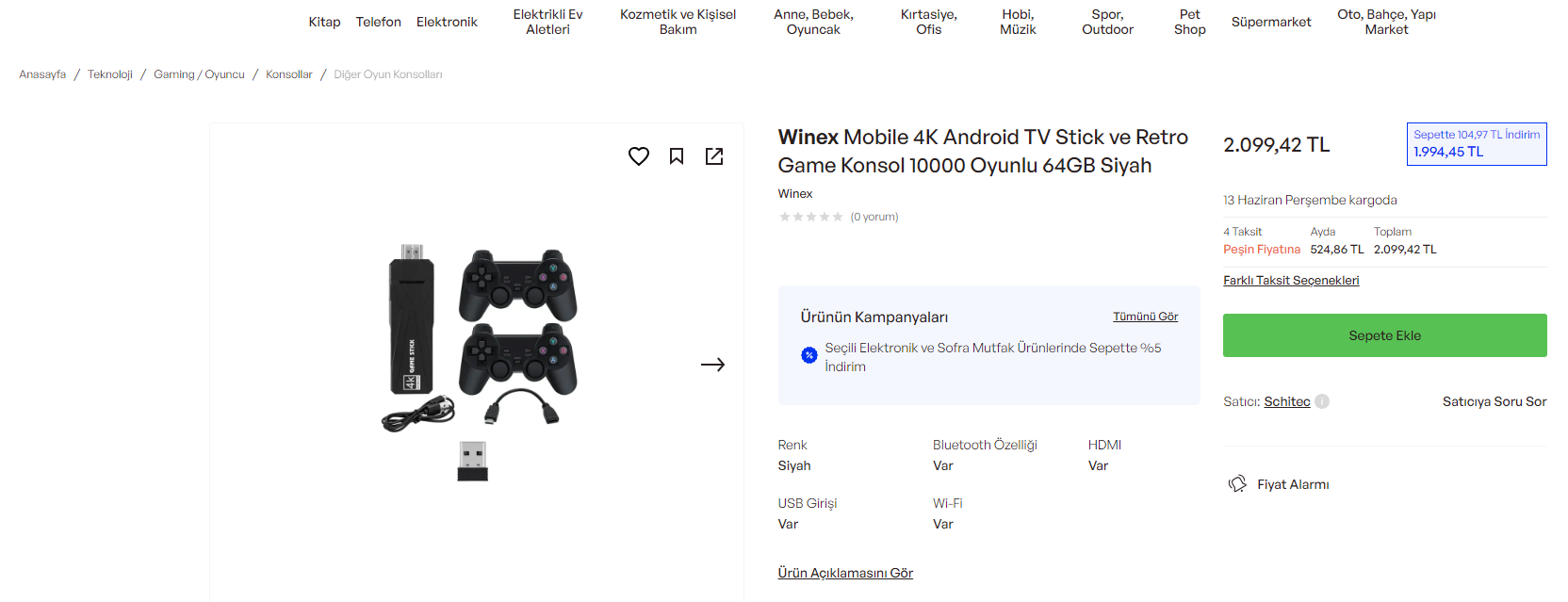1568x602 pixels.
Task: Open the Kitap category menu
Action: 324,22
